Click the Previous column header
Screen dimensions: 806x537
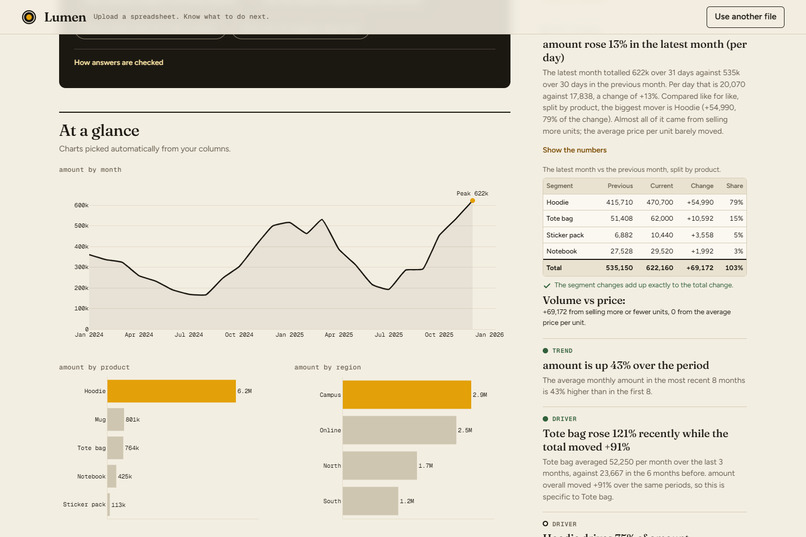coord(620,186)
